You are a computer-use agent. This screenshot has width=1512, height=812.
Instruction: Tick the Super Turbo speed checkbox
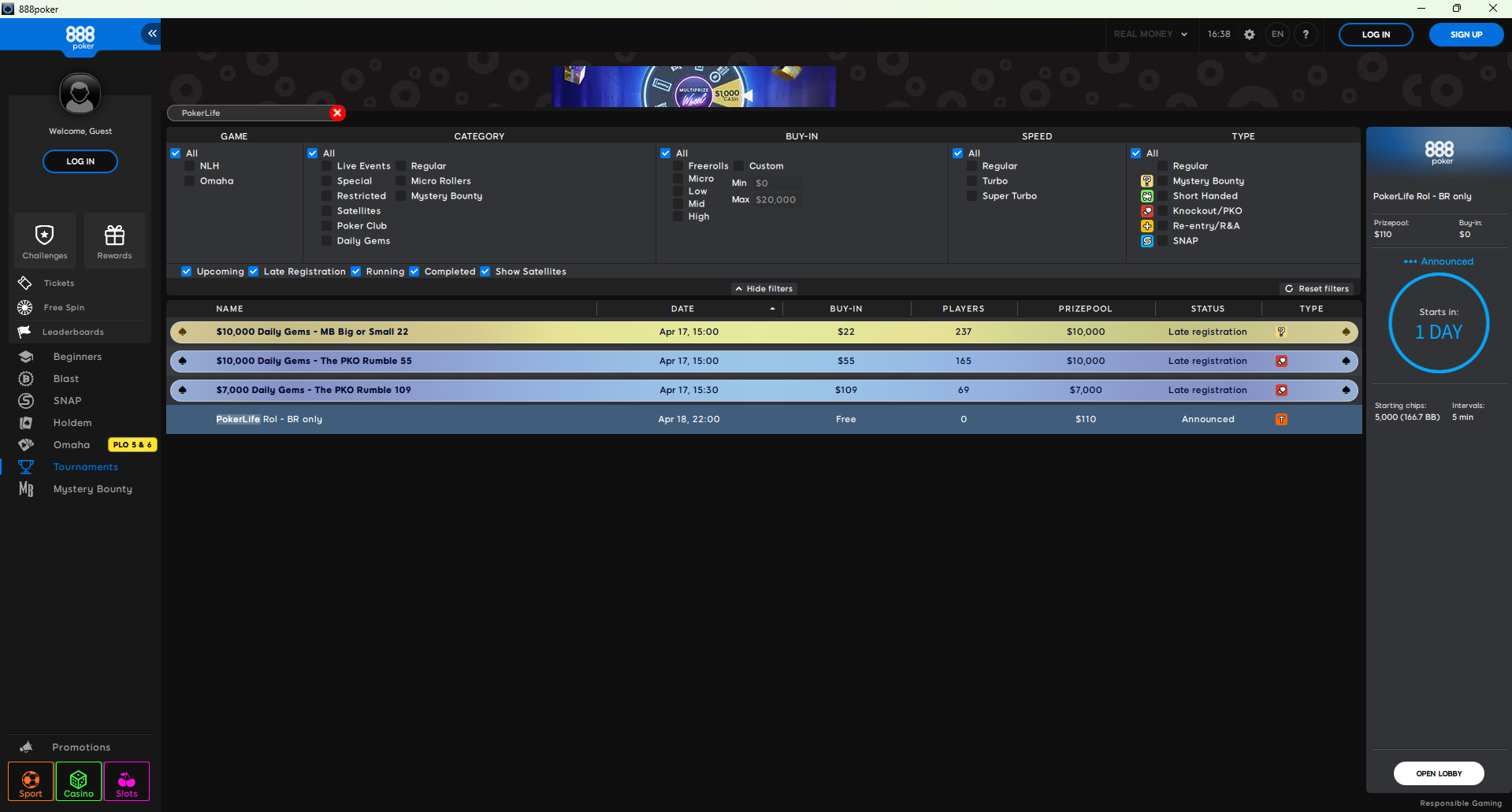[972, 196]
